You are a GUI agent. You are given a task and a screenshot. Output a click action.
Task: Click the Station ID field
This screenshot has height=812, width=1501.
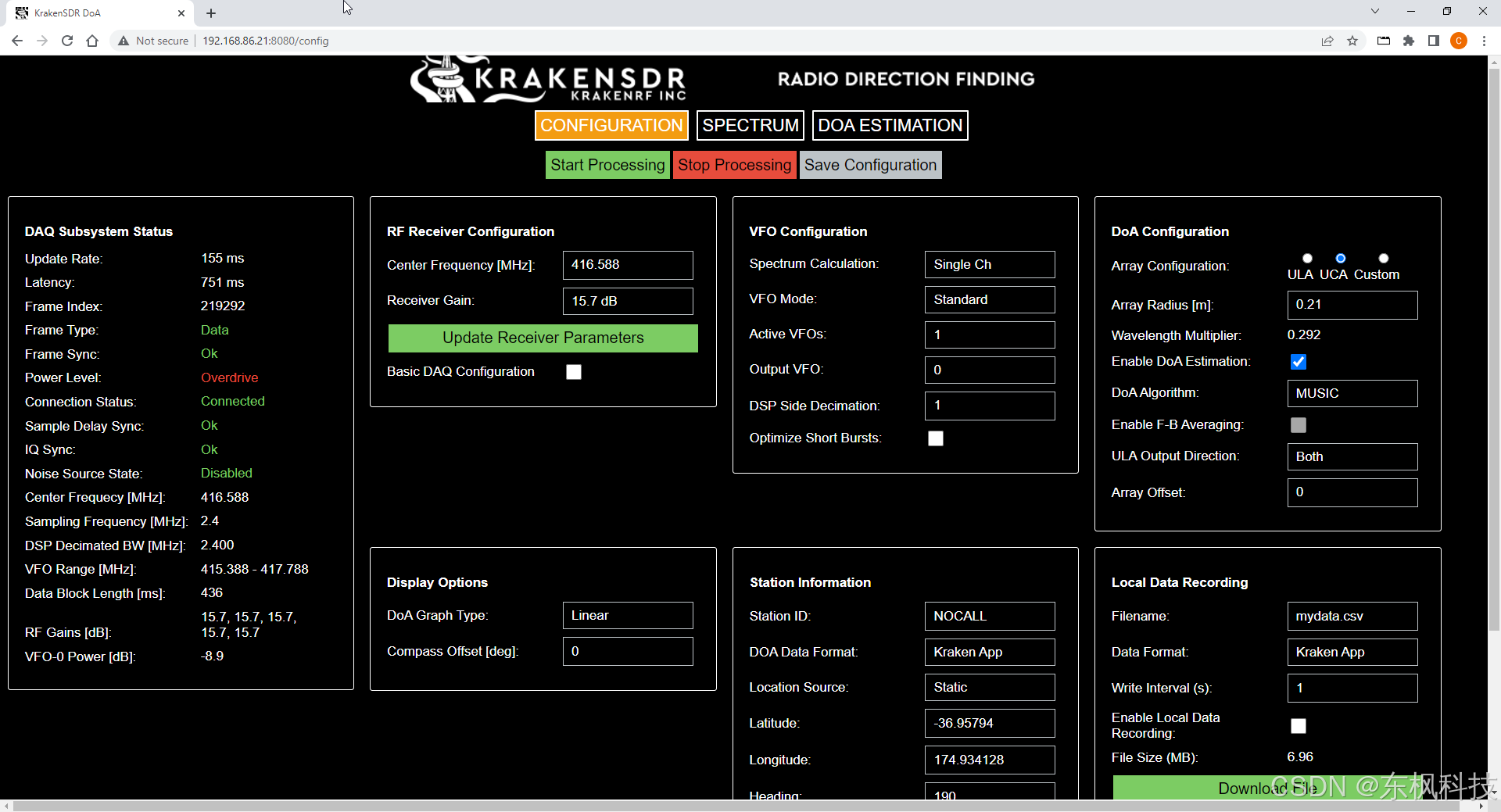coord(990,616)
